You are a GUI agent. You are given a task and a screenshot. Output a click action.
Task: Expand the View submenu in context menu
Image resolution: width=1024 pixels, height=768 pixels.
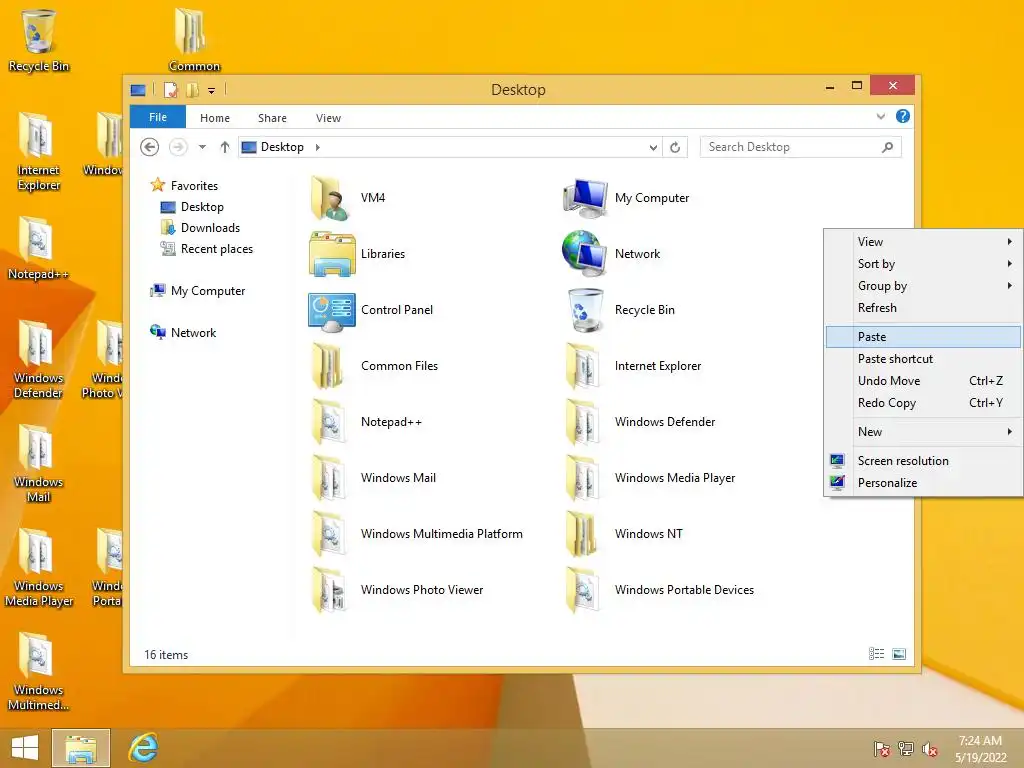click(923, 242)
